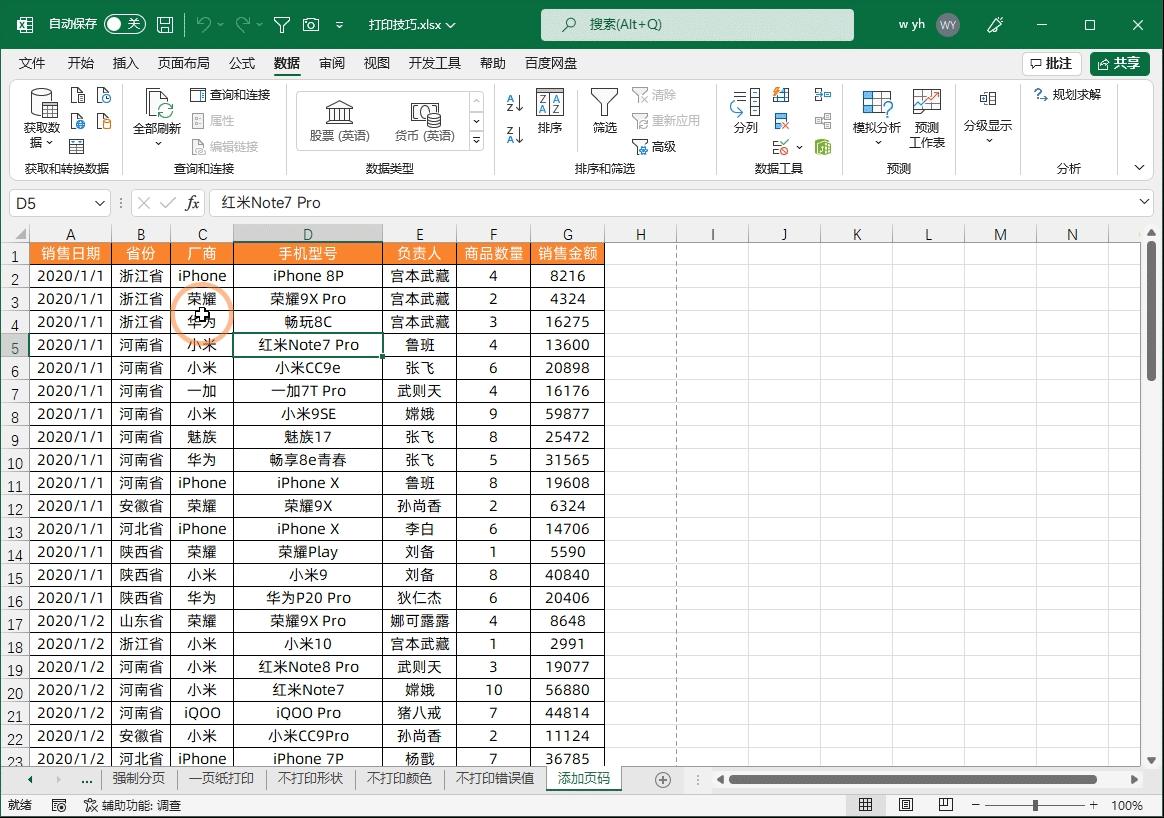Click the 批注 (Comments) button
This screenshot has height=818, width=1164.
1050,63
